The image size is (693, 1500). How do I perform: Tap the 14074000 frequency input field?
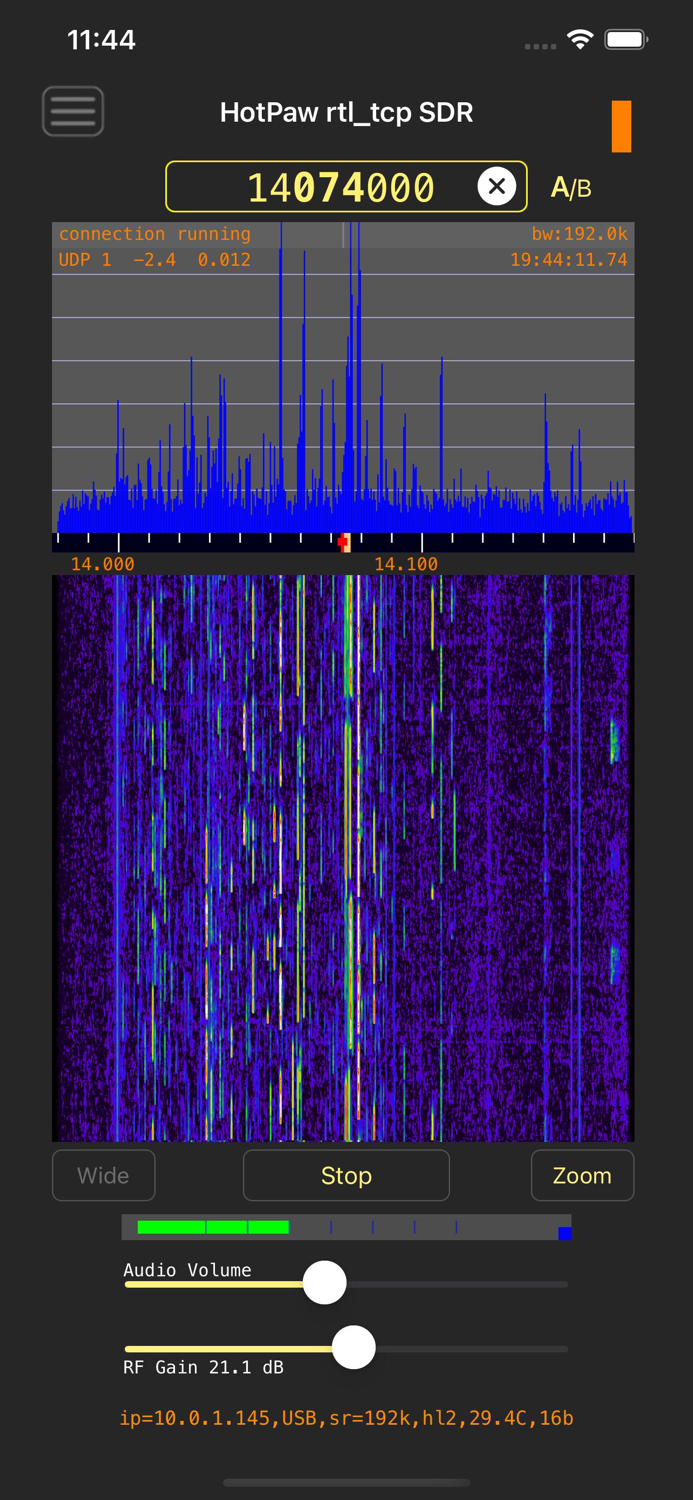coord(346,187)
